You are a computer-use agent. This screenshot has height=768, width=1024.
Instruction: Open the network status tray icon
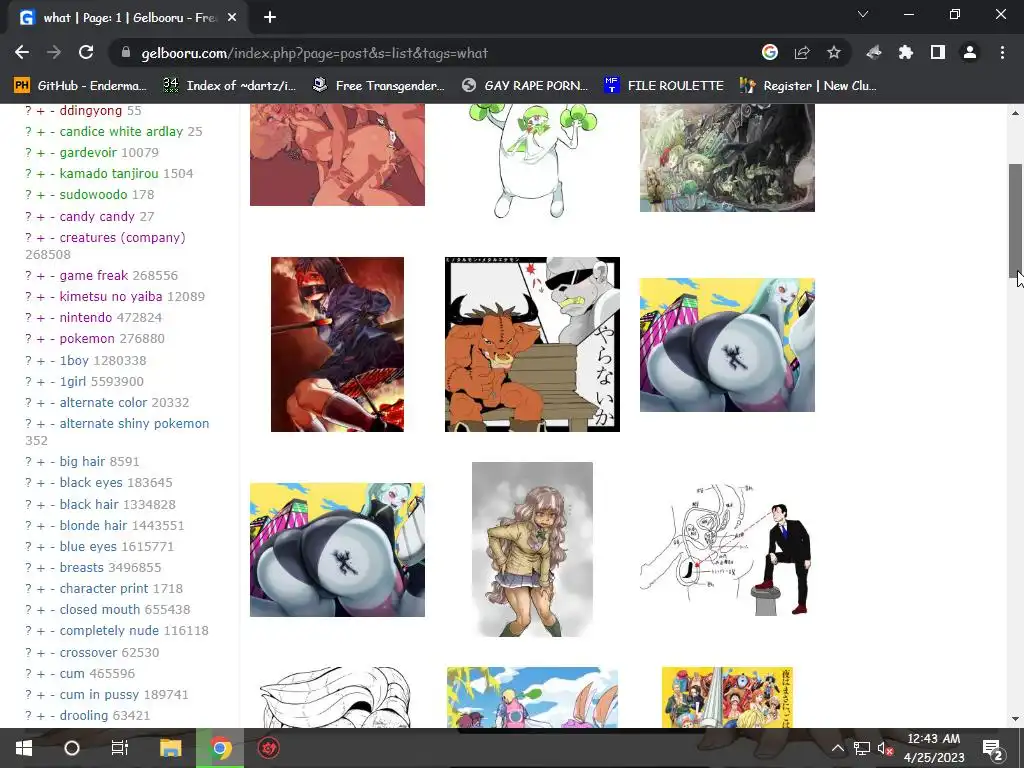click(861, 748)
